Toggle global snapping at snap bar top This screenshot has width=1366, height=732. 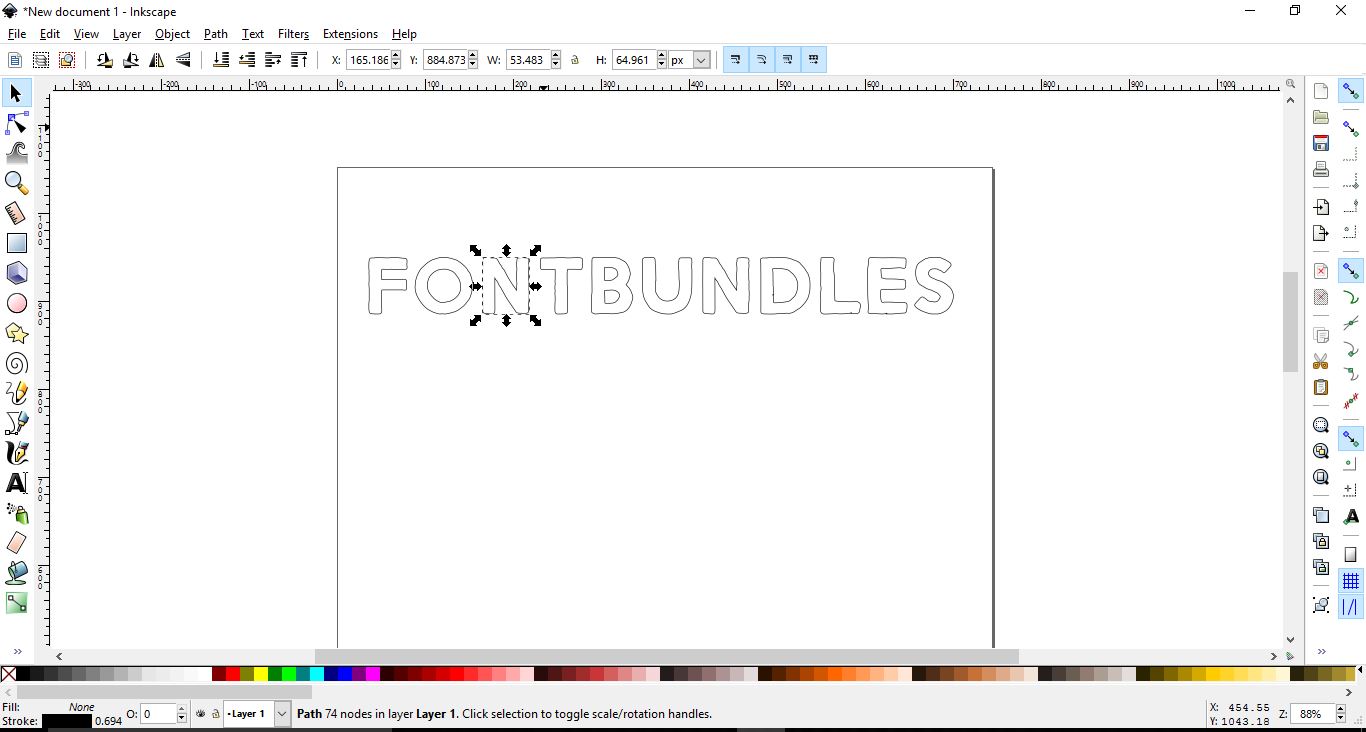[x=1351, y=91]
